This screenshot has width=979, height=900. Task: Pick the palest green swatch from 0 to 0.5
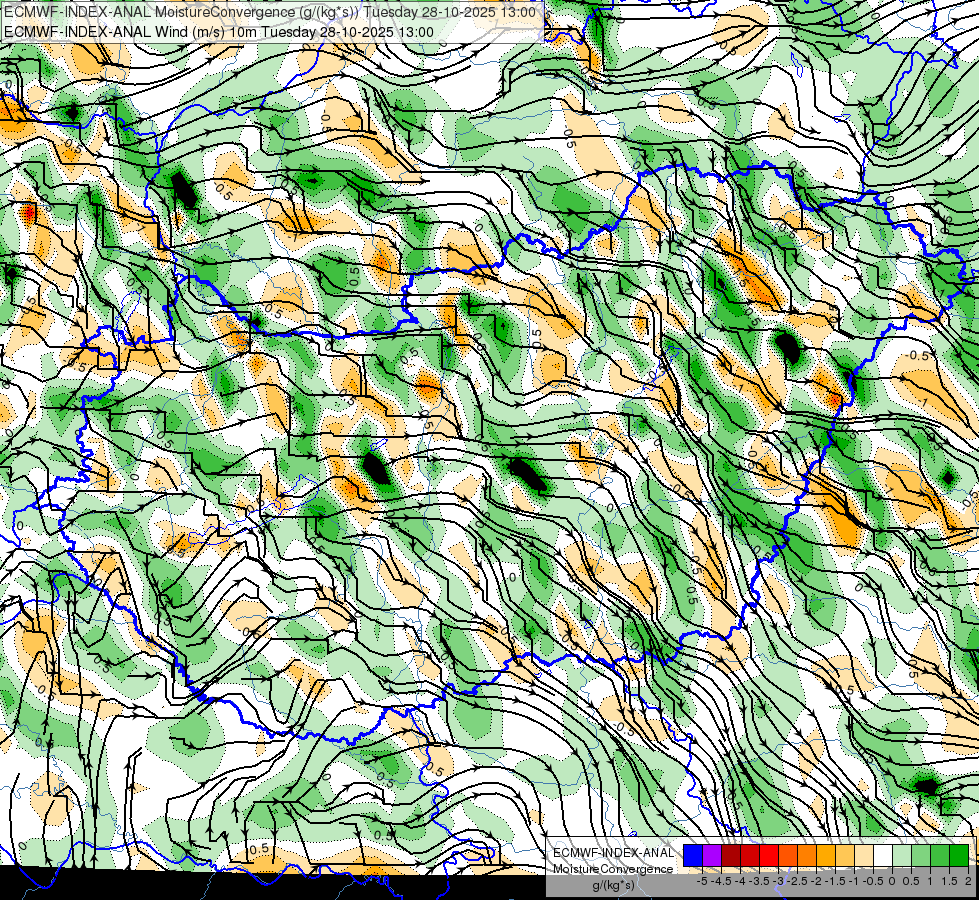tap(902, 856)
